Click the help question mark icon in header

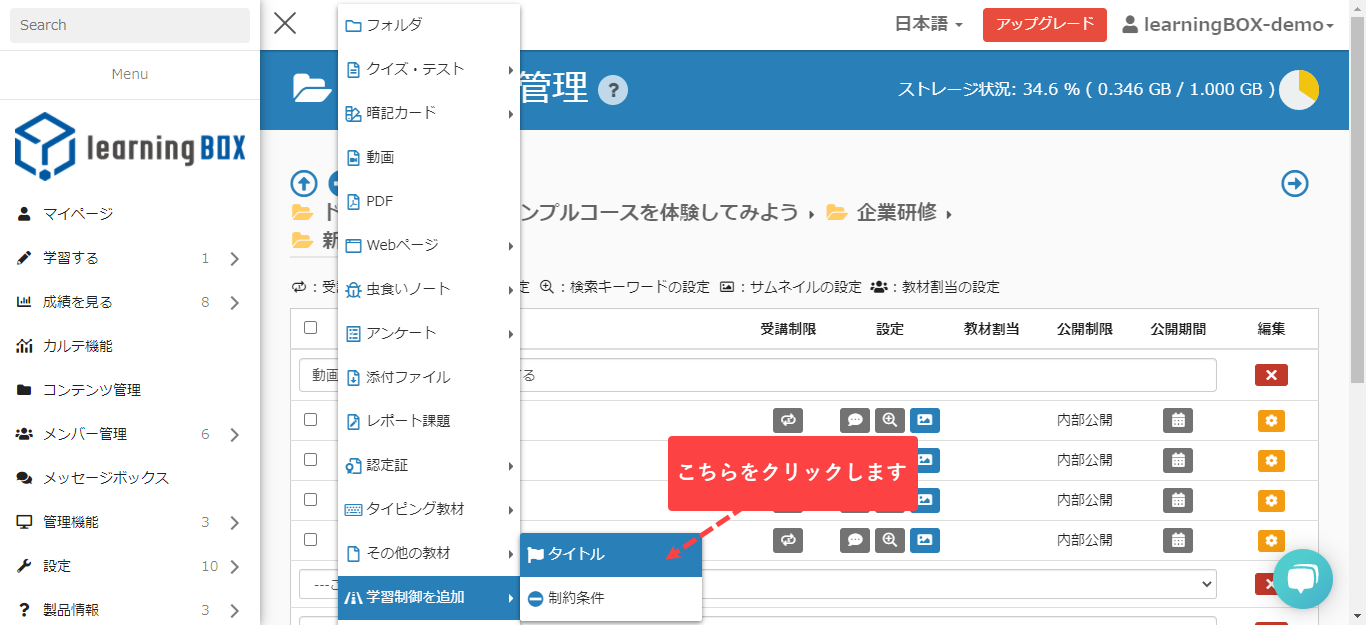tap(613, 90)
